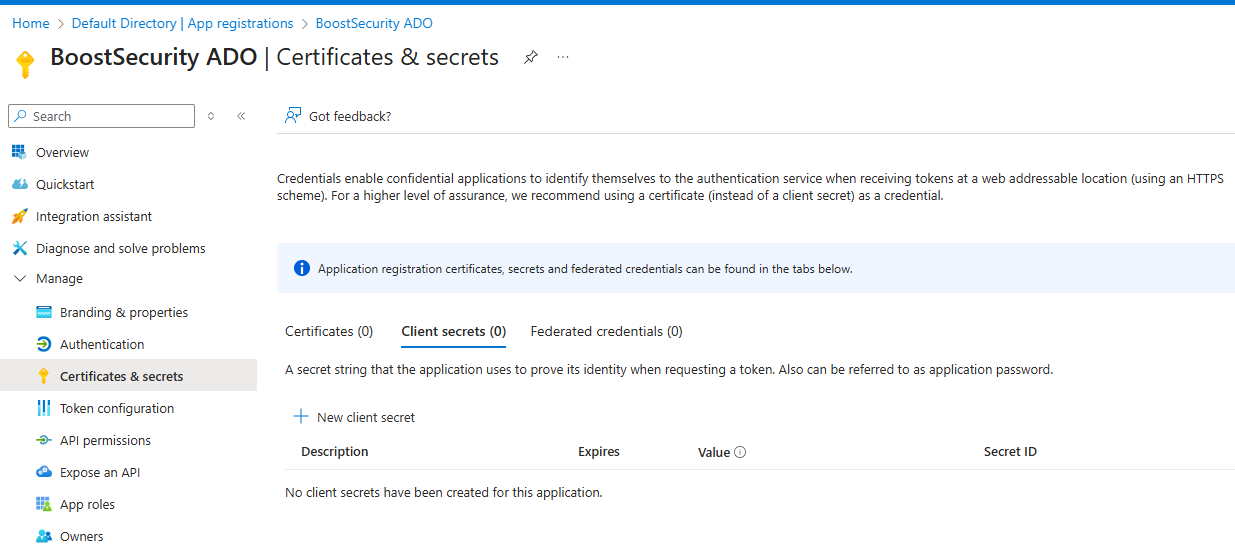Open the ellipsis more options menu

point(563,58)
